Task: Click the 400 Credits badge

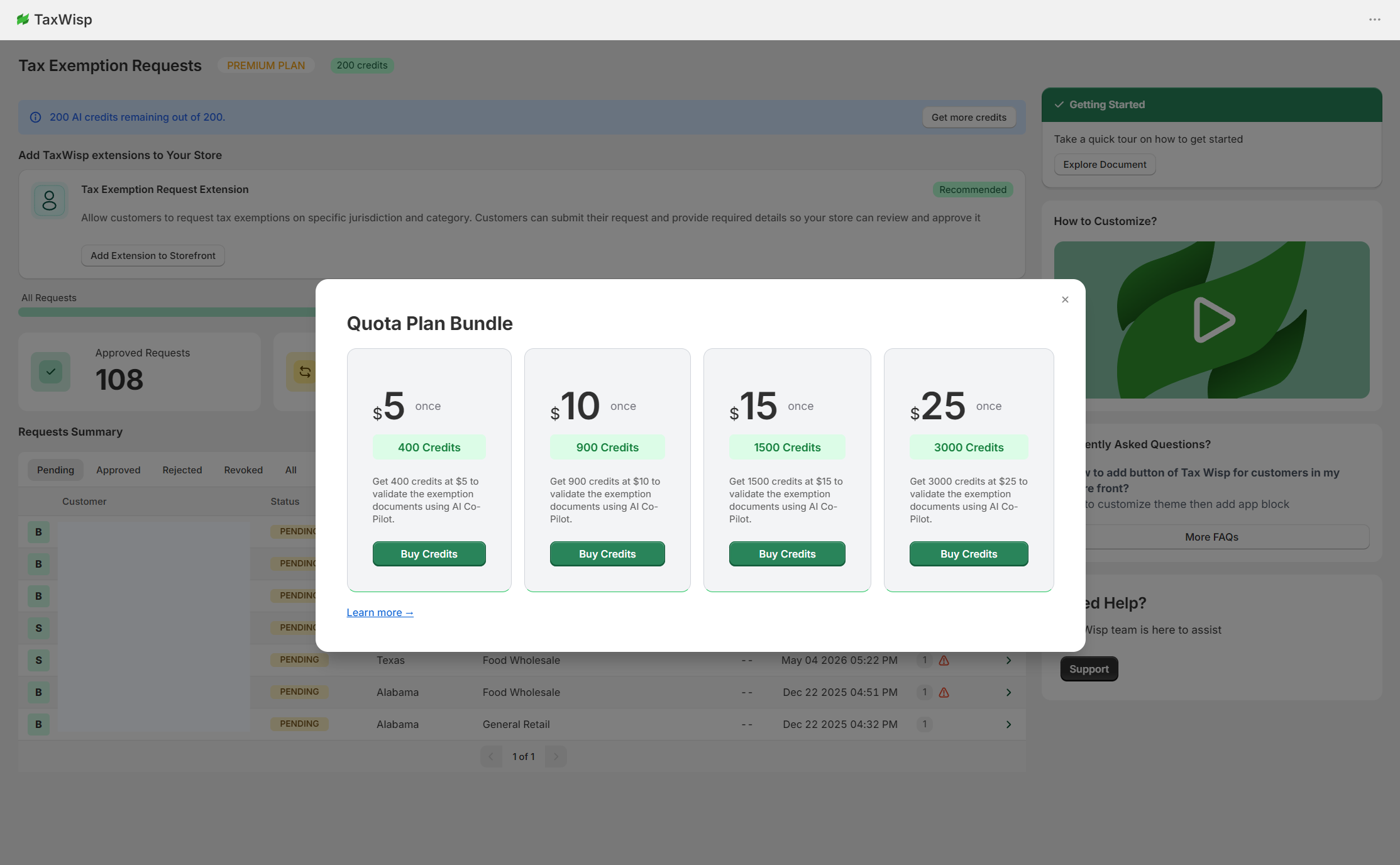Action: [429, 448]
